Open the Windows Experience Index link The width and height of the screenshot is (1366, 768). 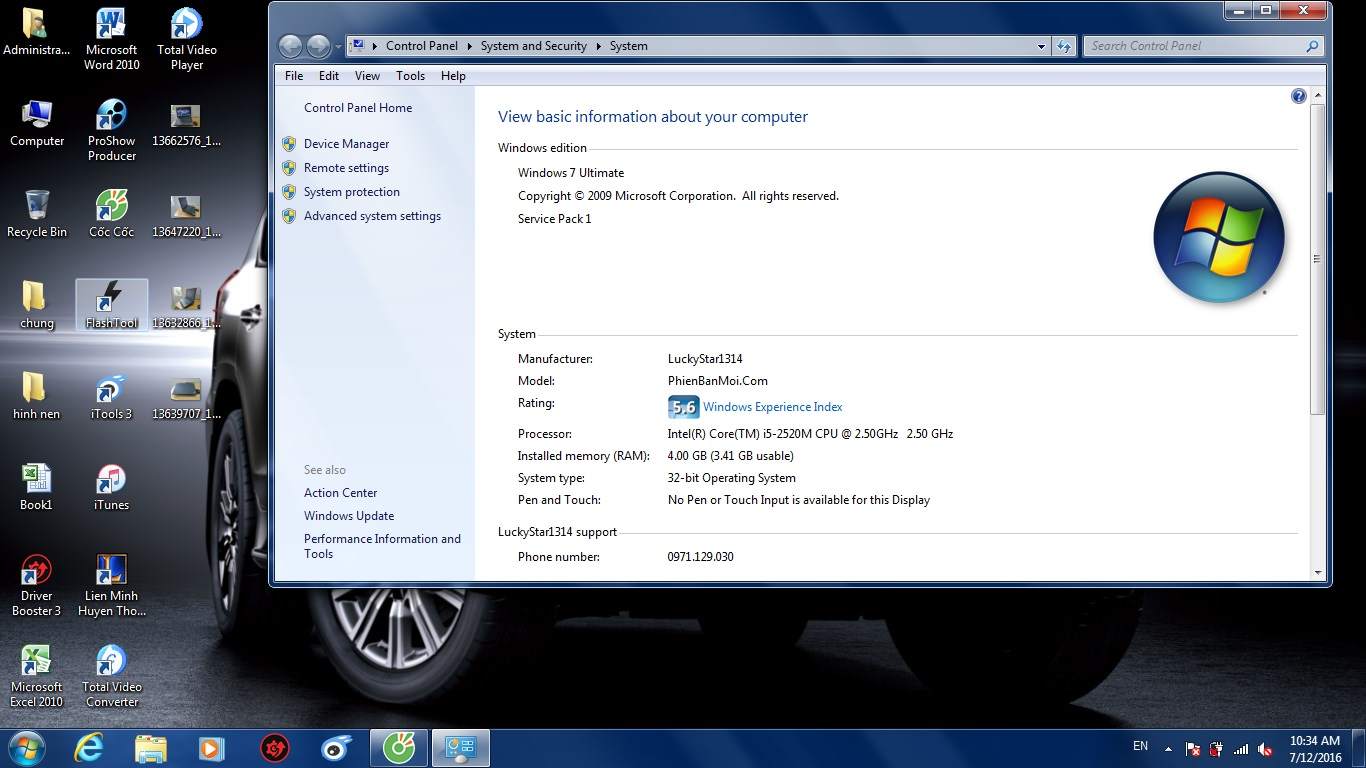pos(772,407)
